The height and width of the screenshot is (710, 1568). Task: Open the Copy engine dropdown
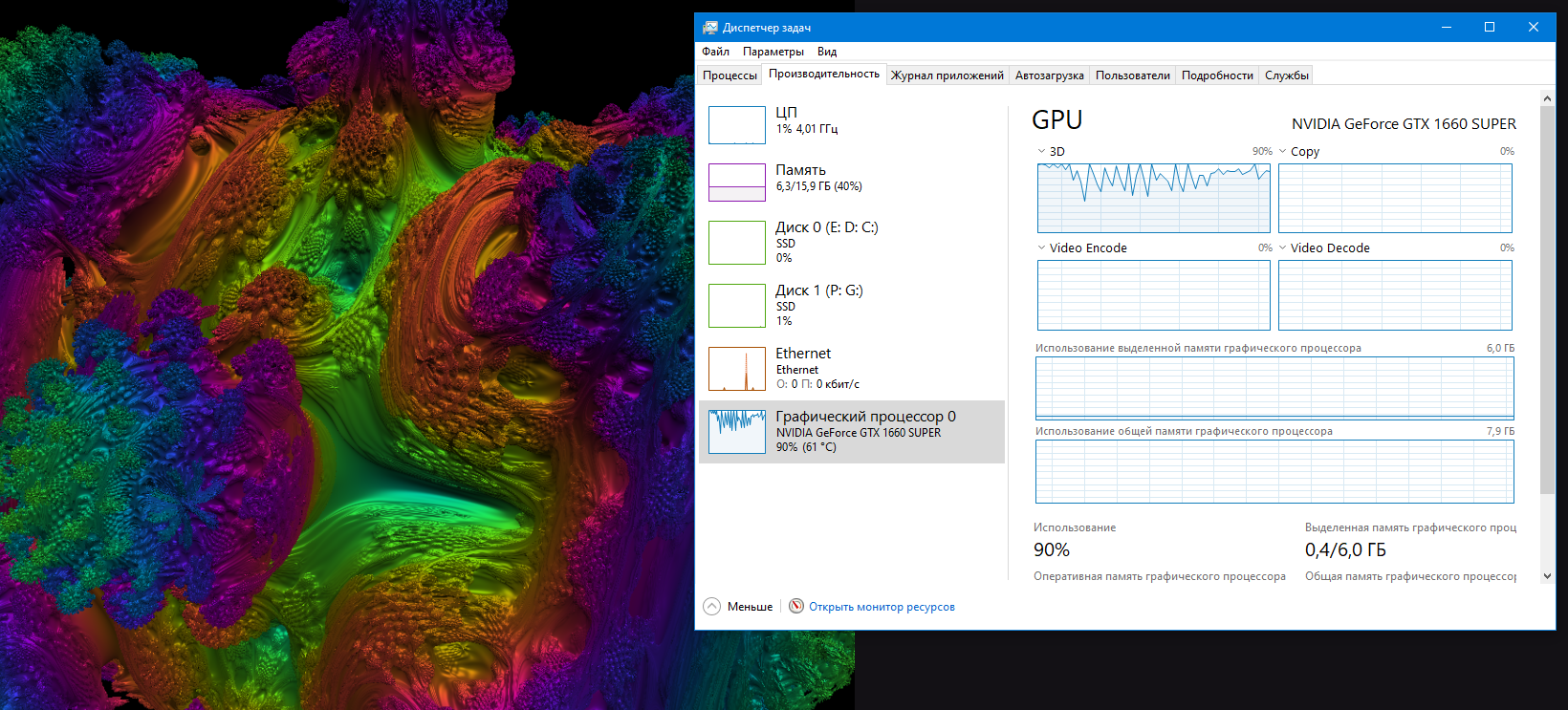[x=1283, y=151]
